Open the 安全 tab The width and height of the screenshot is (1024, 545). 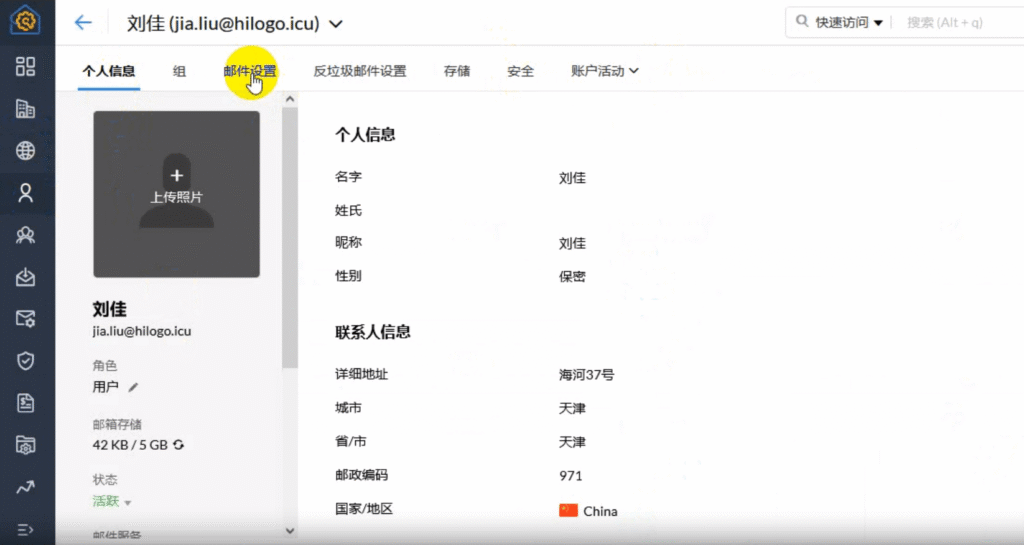[x=520, y=71]
